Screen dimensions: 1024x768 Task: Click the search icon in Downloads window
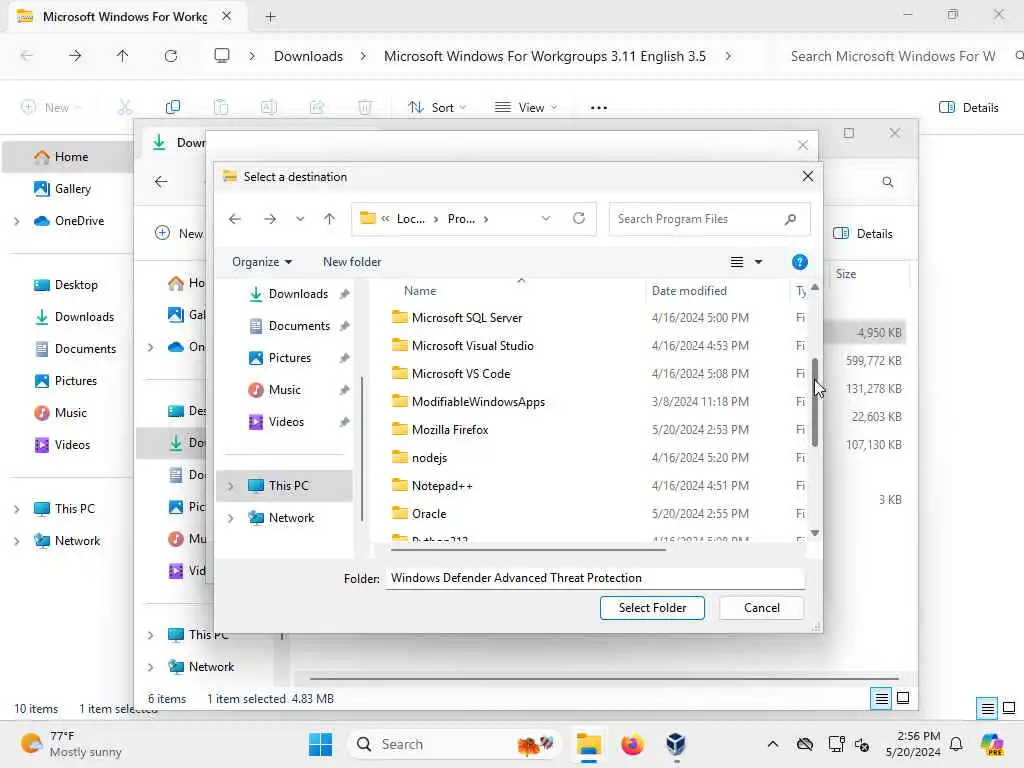click(x=888, y=182)
